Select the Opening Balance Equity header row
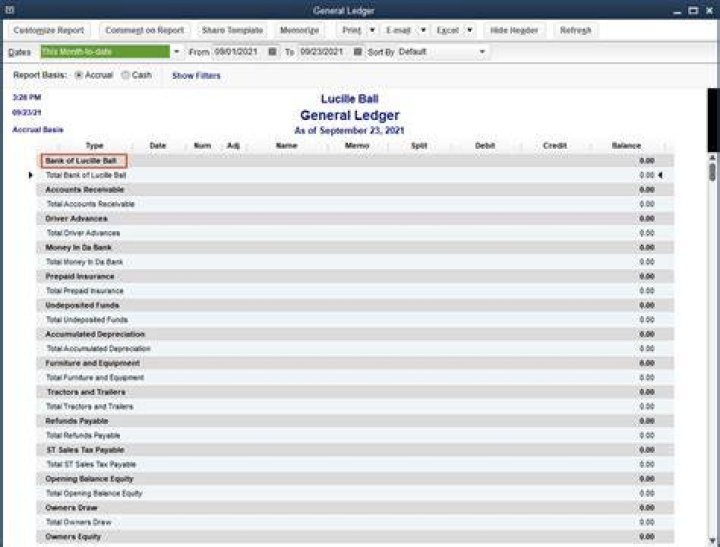720x547 pixels. click(x=355, y=479)
